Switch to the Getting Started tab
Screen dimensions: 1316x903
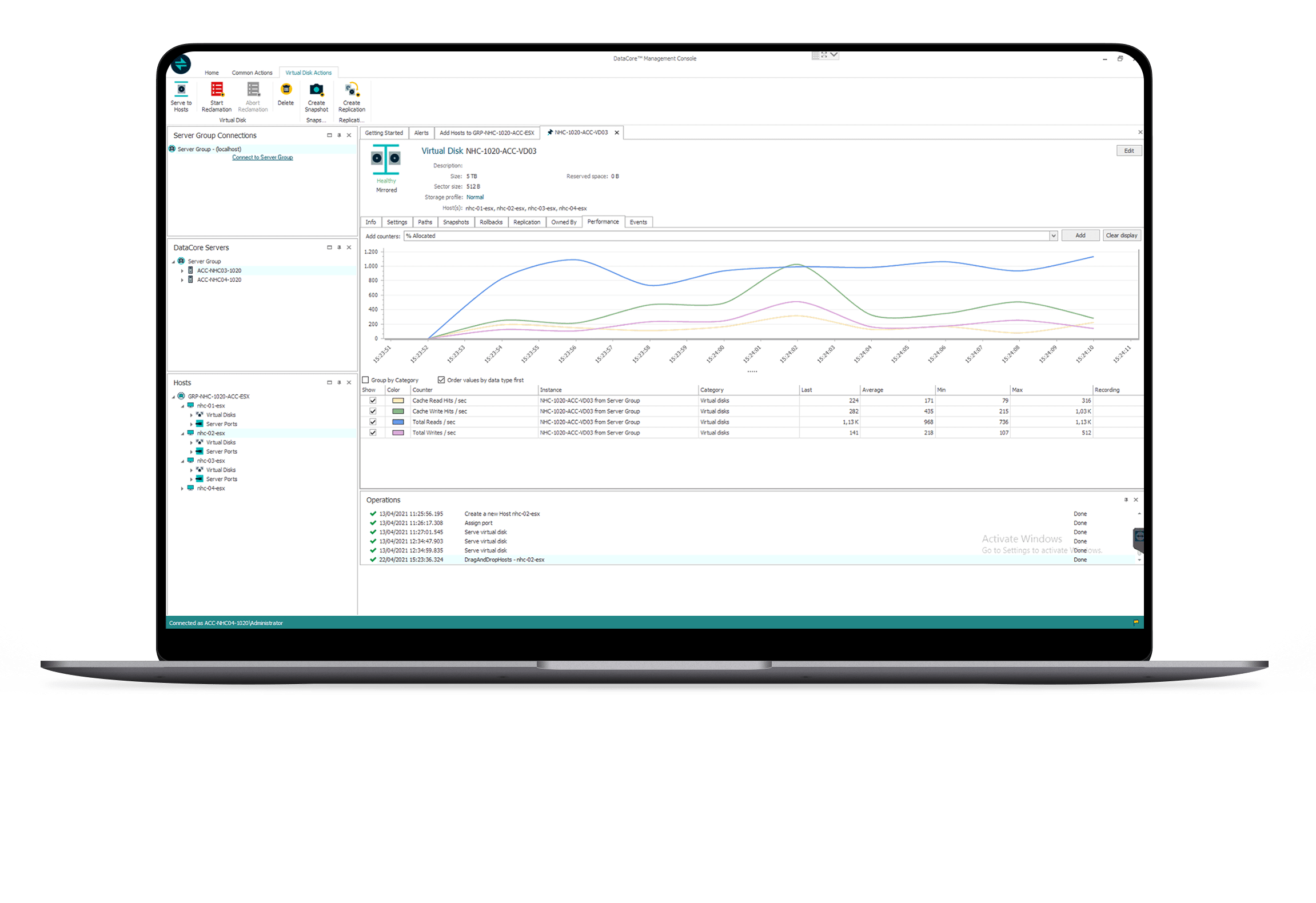tap(384, 133)
